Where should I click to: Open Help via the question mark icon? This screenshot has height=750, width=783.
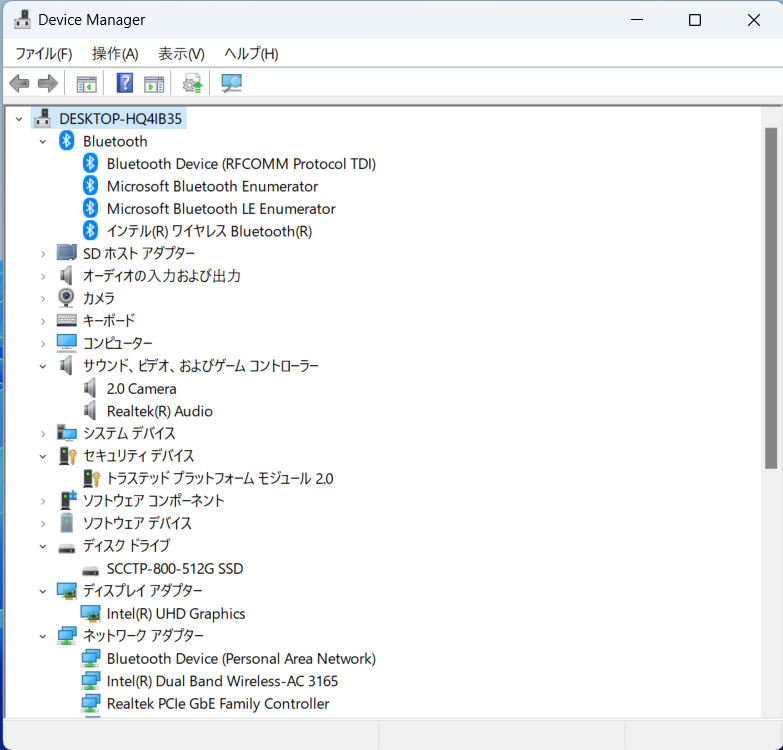click(x=124, y=83)
